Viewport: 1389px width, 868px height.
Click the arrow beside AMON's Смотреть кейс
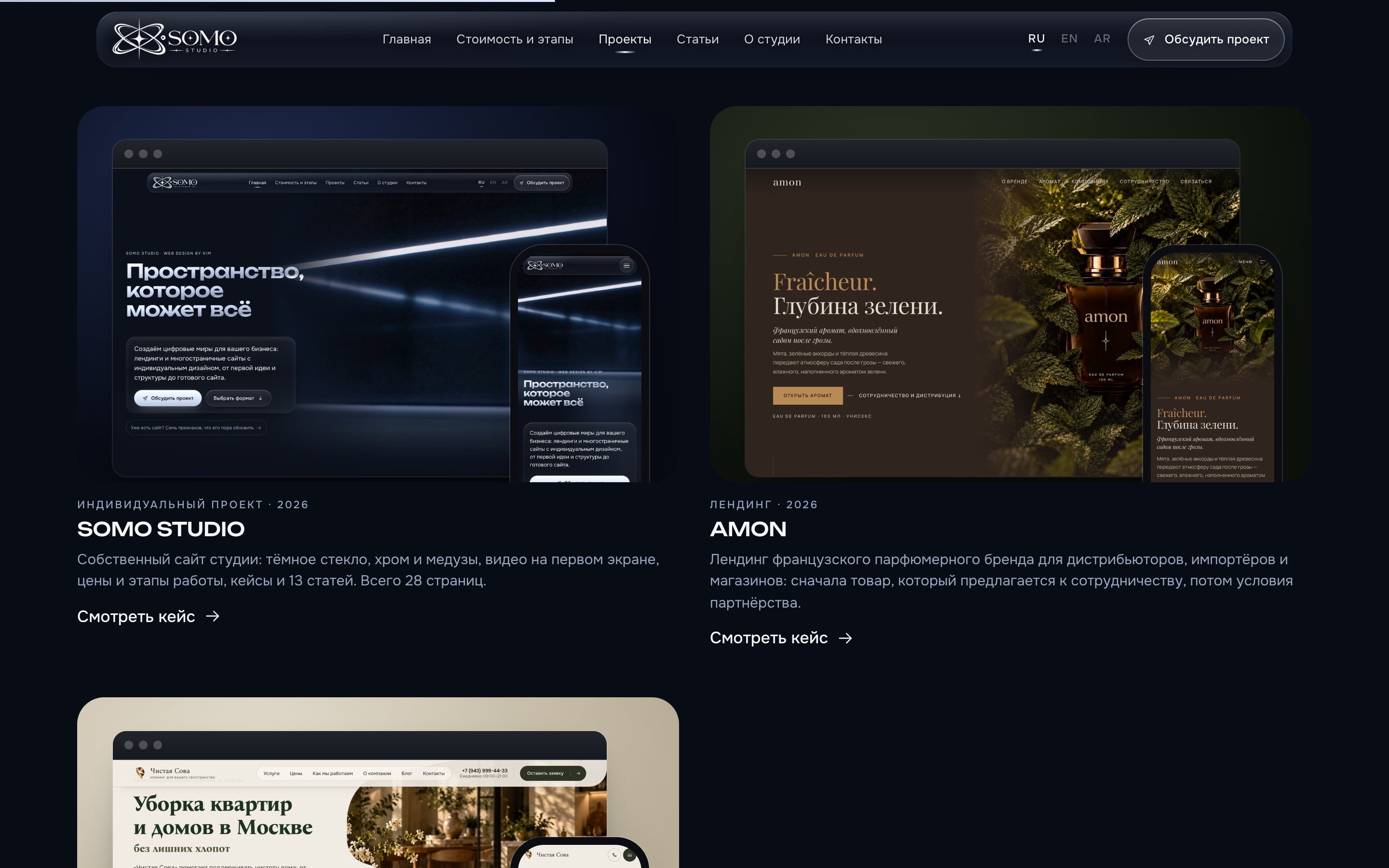[845, 638]
